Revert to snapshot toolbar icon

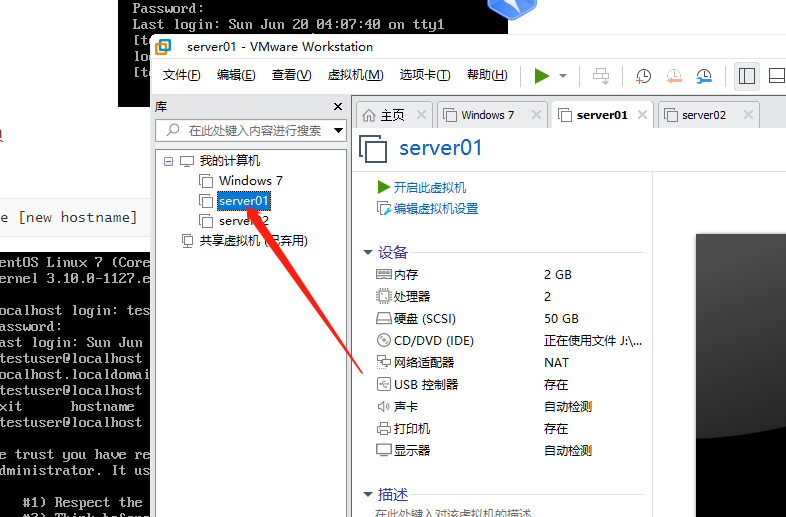pos(674,76)
